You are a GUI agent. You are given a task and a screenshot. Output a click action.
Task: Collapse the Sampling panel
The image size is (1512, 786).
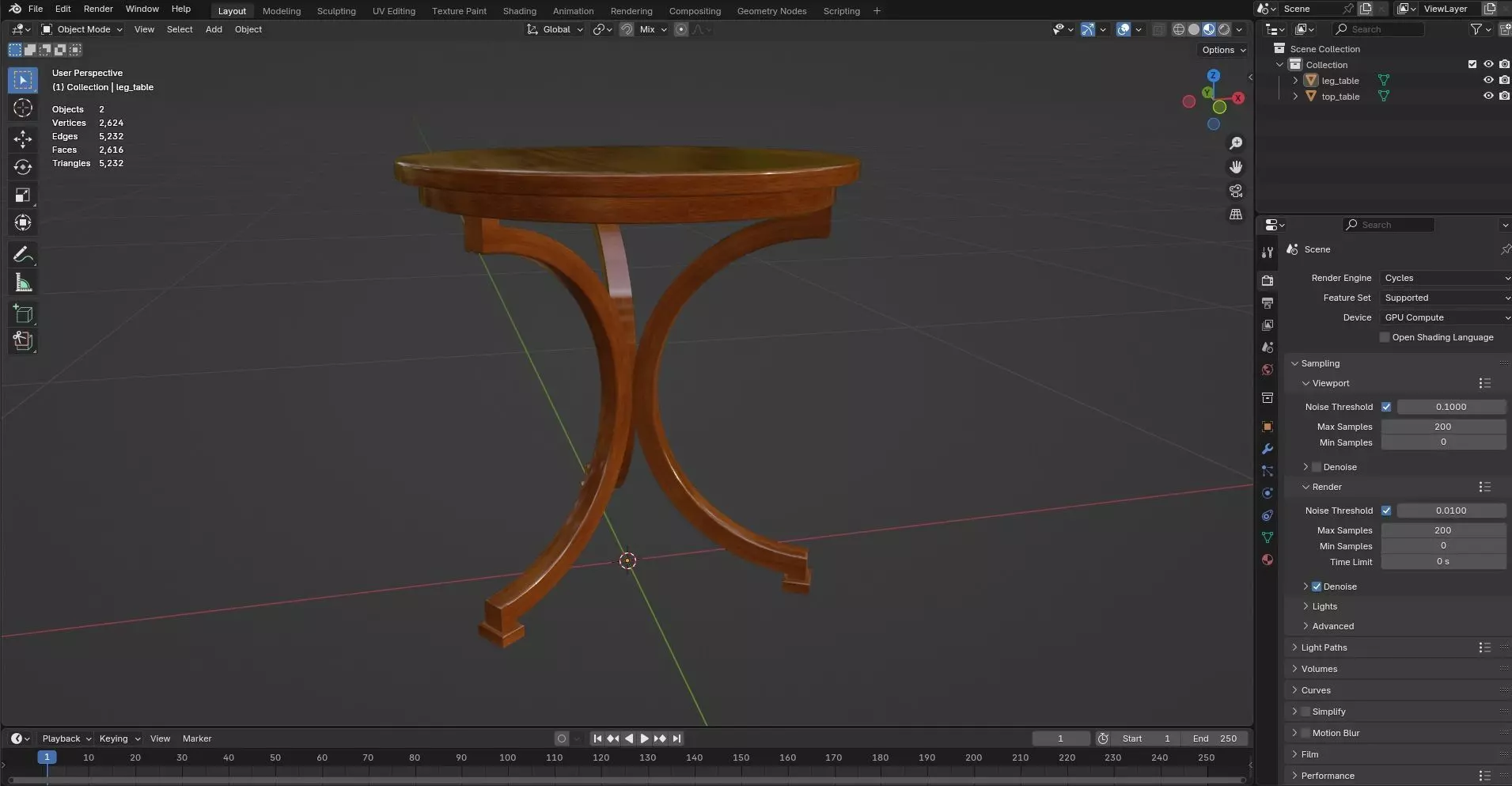(x=1295, y=363)
